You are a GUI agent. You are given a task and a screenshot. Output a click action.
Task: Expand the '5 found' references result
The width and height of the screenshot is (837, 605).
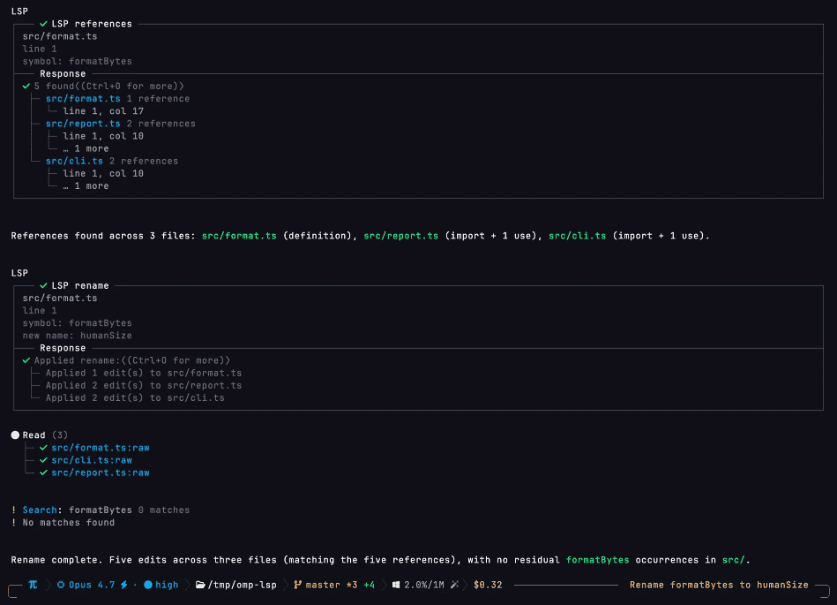click(x=109, y=86)
